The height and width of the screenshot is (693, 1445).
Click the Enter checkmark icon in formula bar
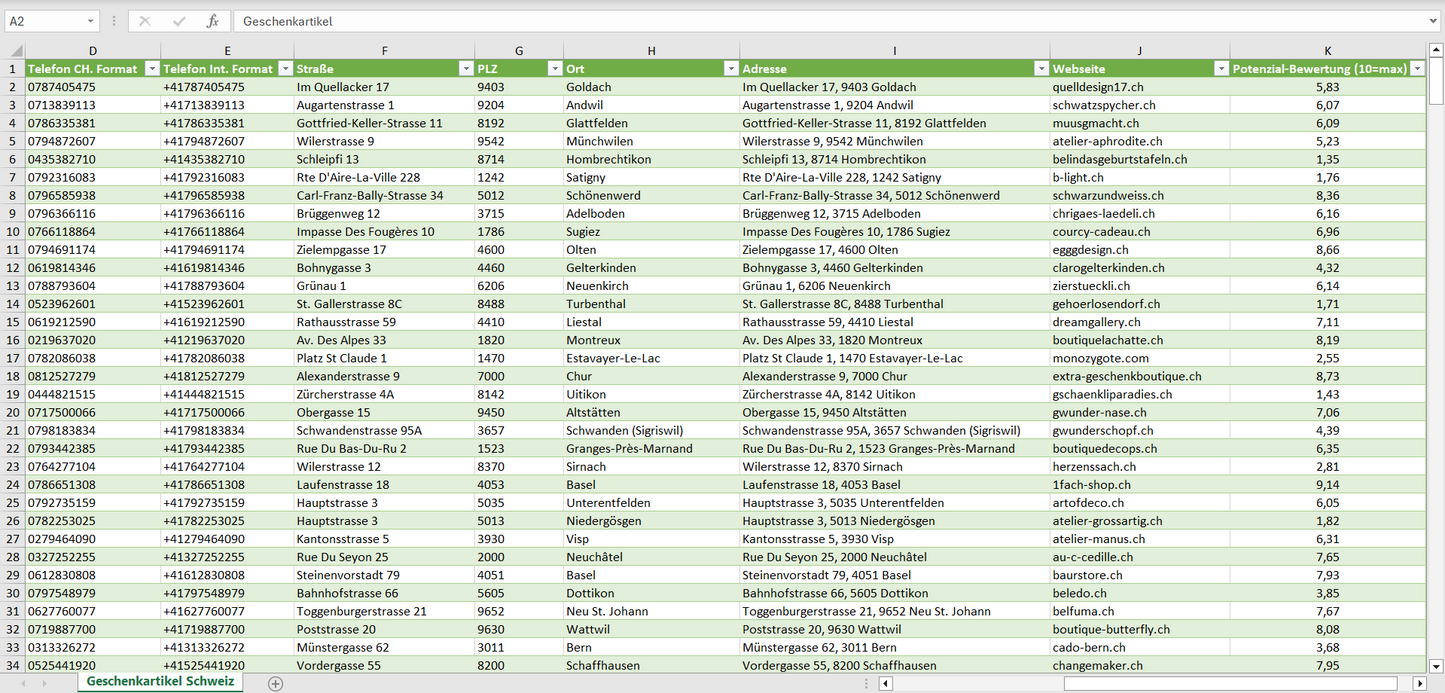click(179, 21)
